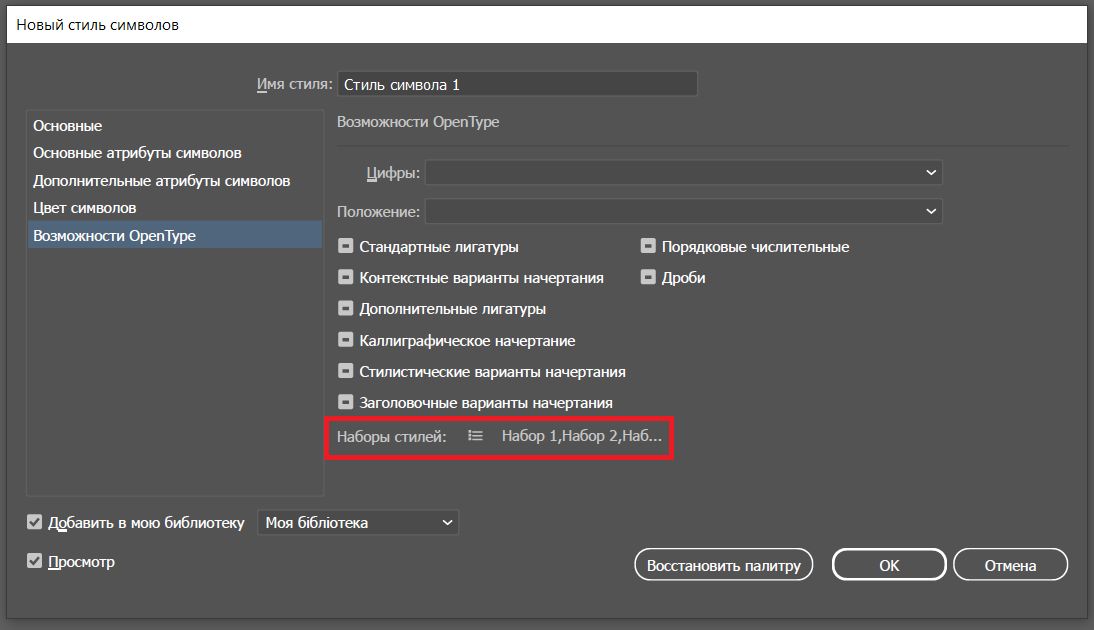
Task: Open the Цифры dropdown
Action: tap(684, 173)
